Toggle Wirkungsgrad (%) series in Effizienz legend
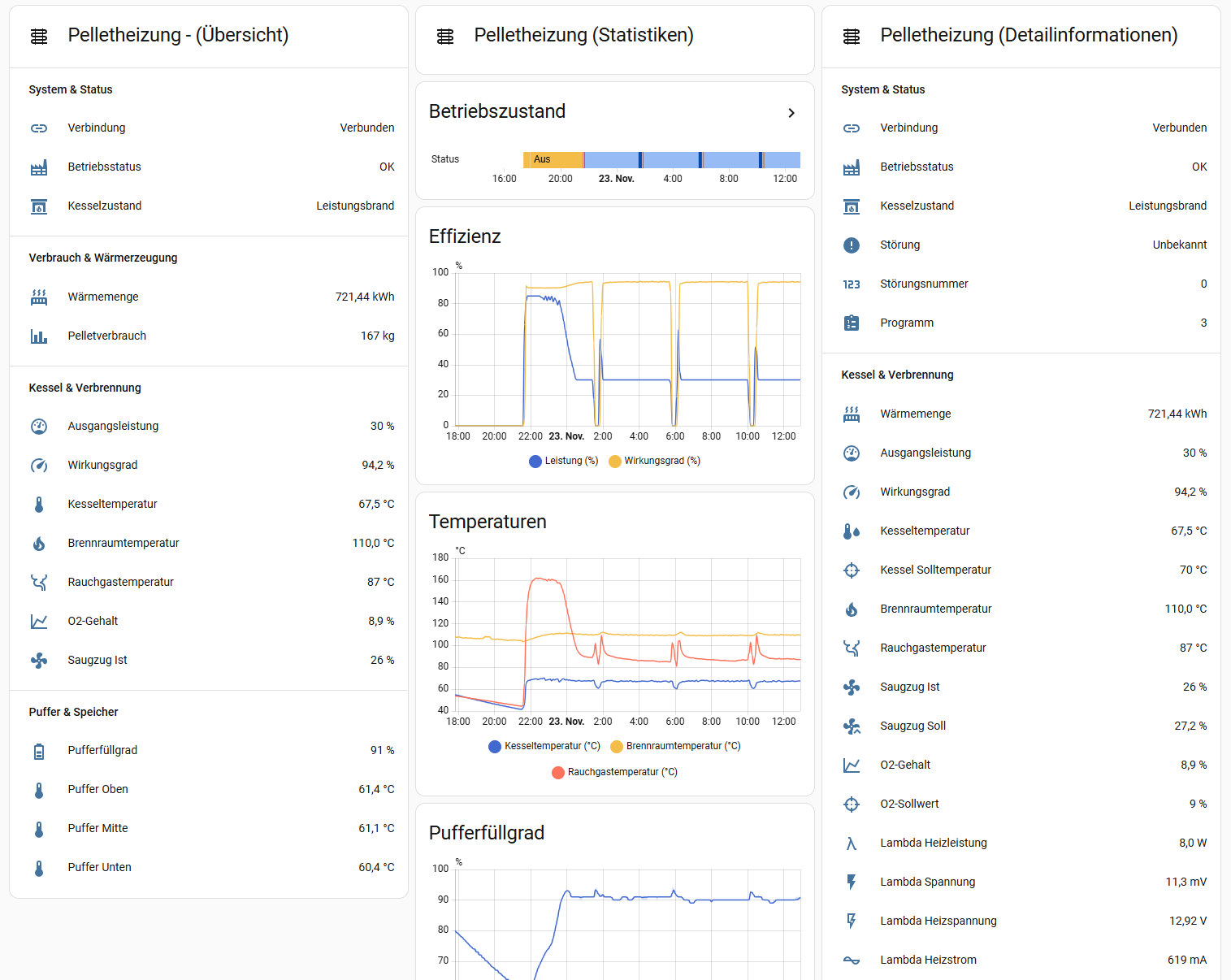Image resolution: width=1231 pixels, height=980 pixels. (654, 461)
